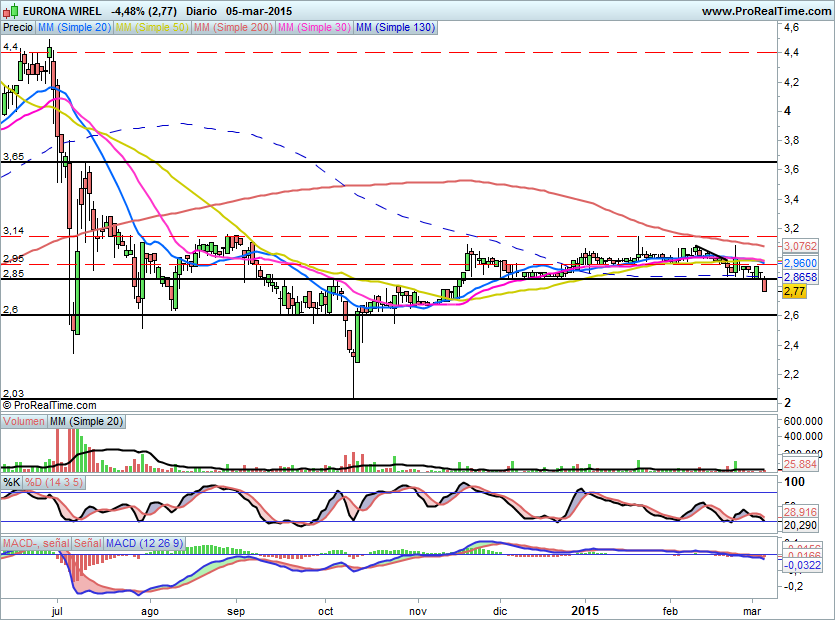
Task: Click the nov label on the time axis
Action: pyautogui.click(x=418, y=611)
